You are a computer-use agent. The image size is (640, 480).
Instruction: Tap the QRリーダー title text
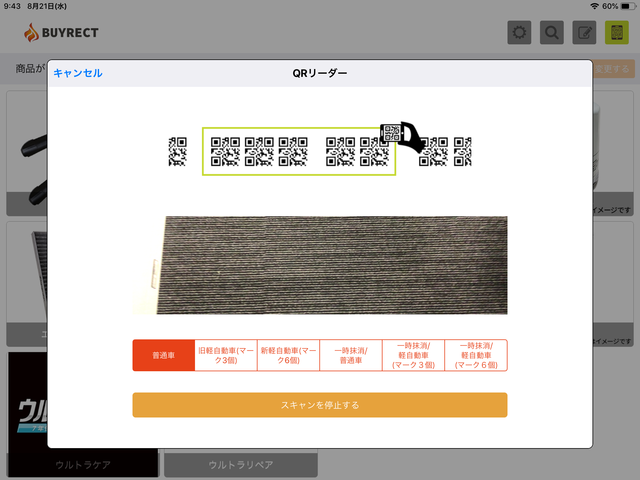(320, 73)
